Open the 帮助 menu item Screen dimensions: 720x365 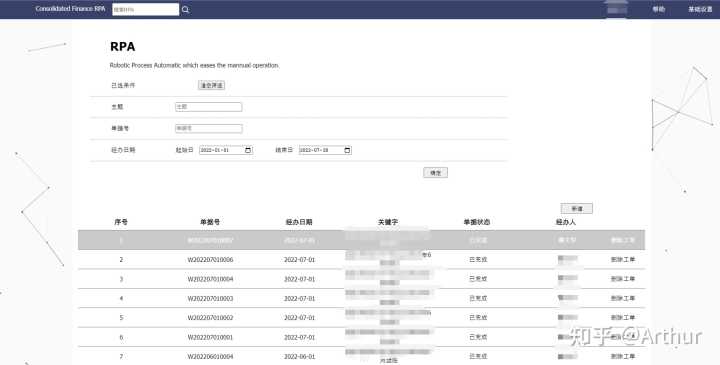[659, 9]
